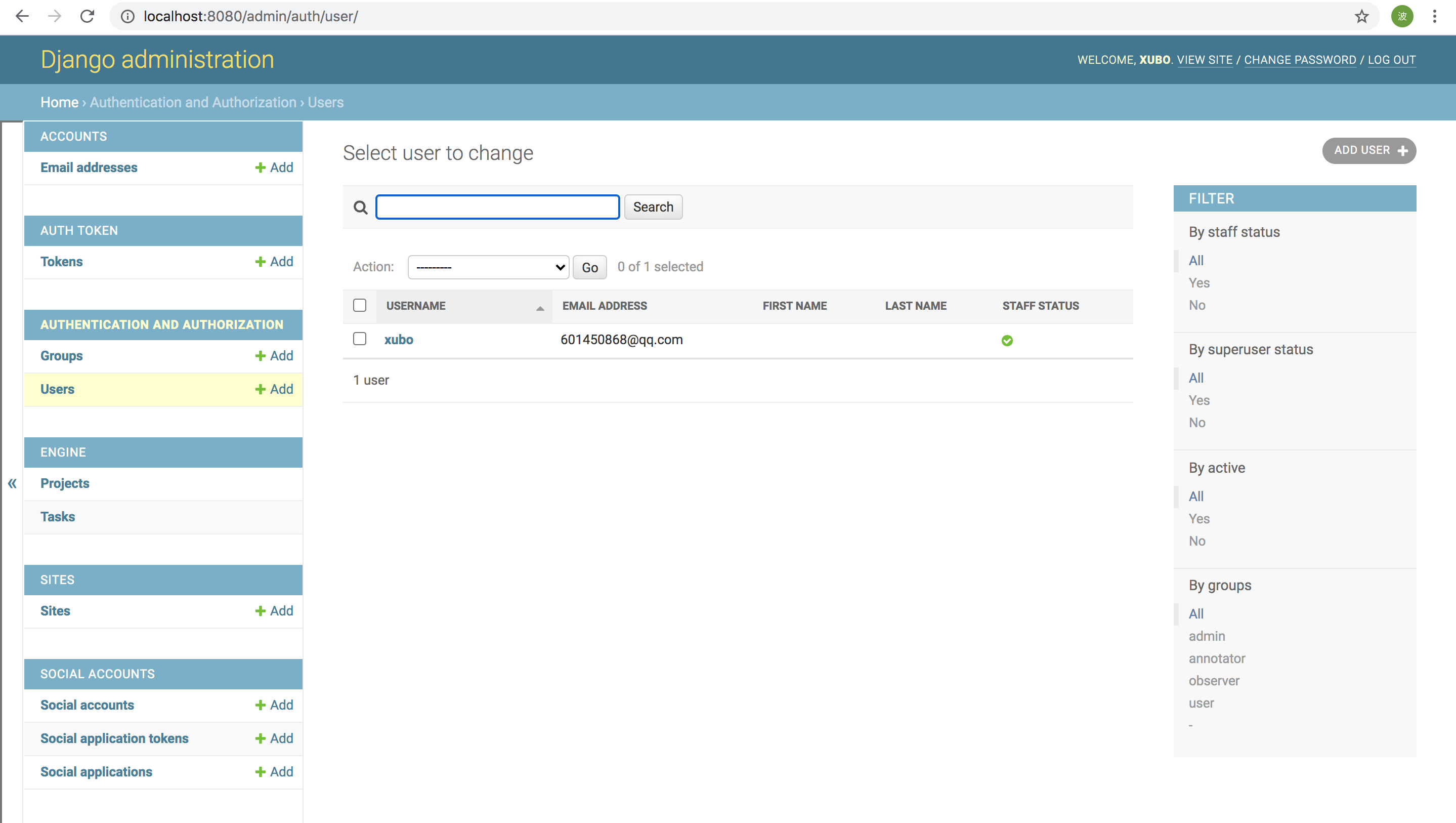Sort by Username column arrow
The width and height of the screenshot is (1456, 823).
coord(540,308)
